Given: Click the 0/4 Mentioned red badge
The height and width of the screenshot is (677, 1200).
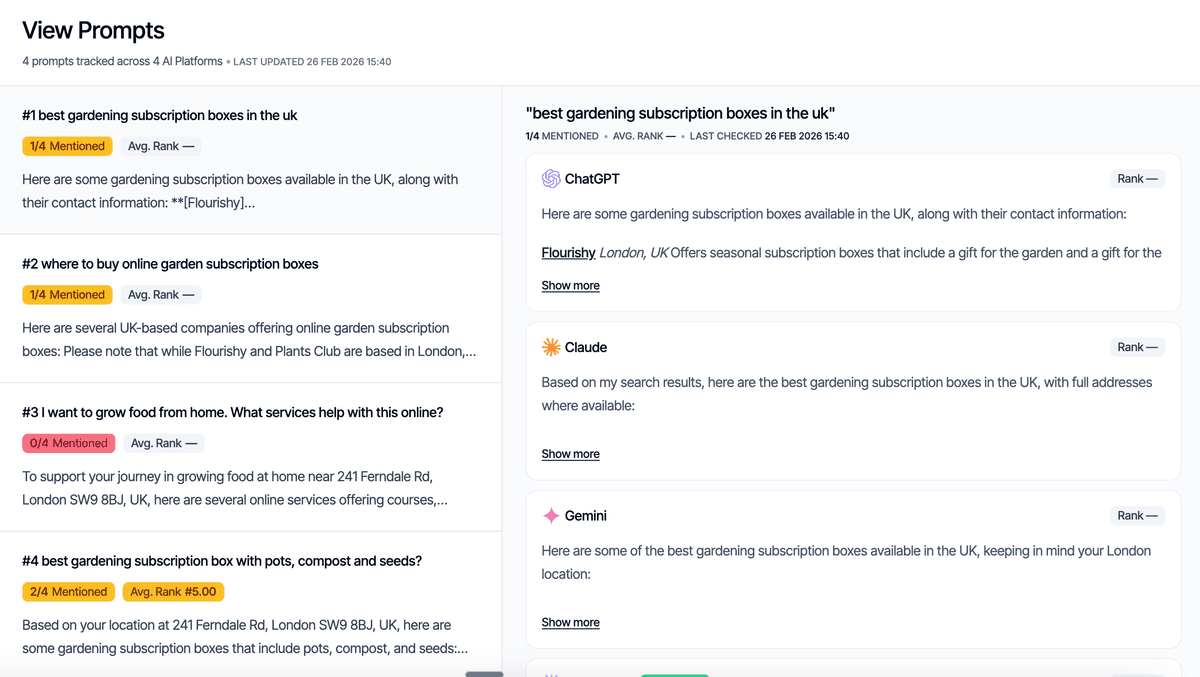Looking at the screenshot, I should click(x=68, y=443).
